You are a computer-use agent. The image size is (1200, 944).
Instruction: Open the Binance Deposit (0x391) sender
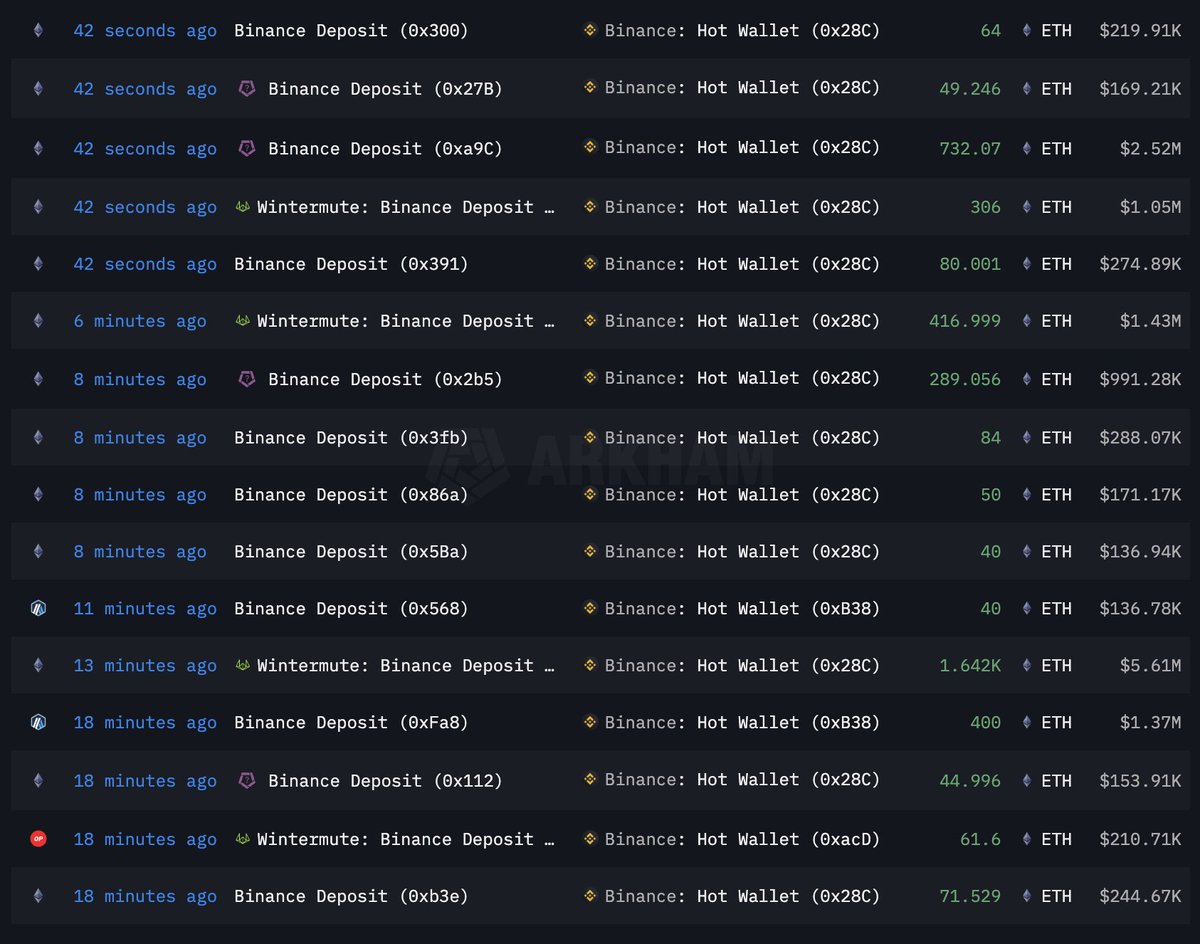click(x=351, y=264)
